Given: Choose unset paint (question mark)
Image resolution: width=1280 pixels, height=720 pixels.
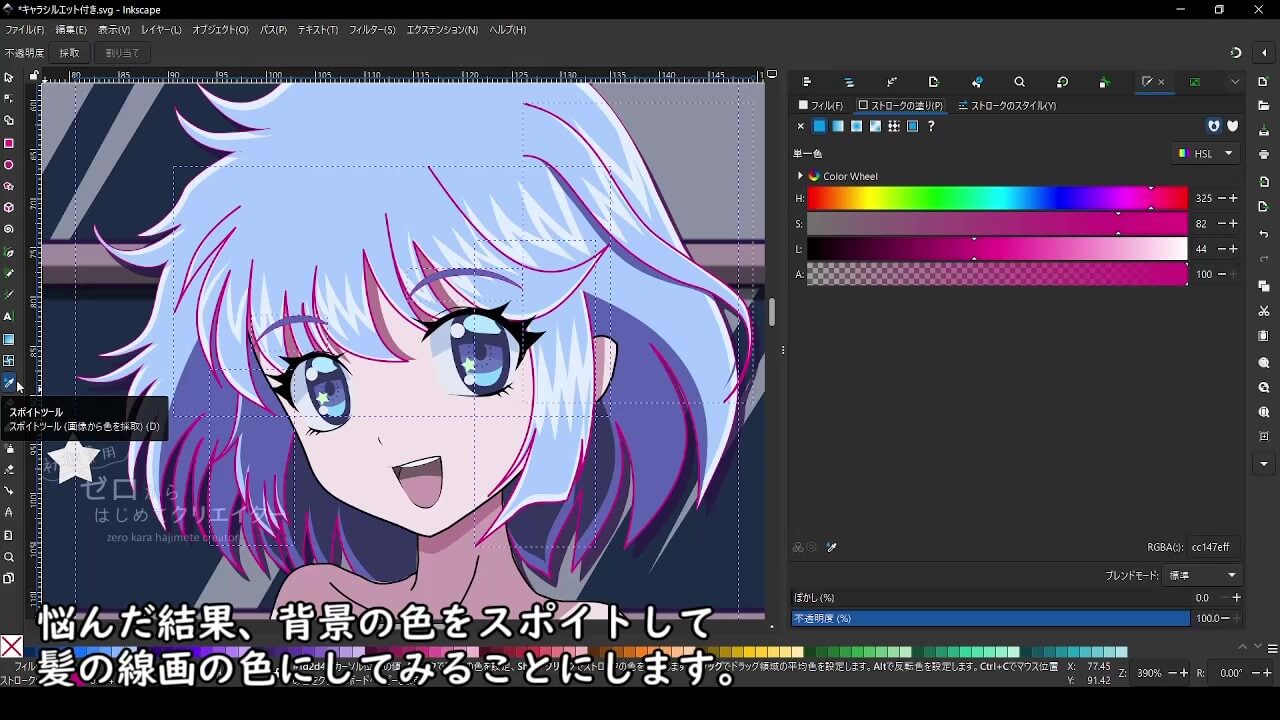Looking at the screenshot, I should [931, 126].
